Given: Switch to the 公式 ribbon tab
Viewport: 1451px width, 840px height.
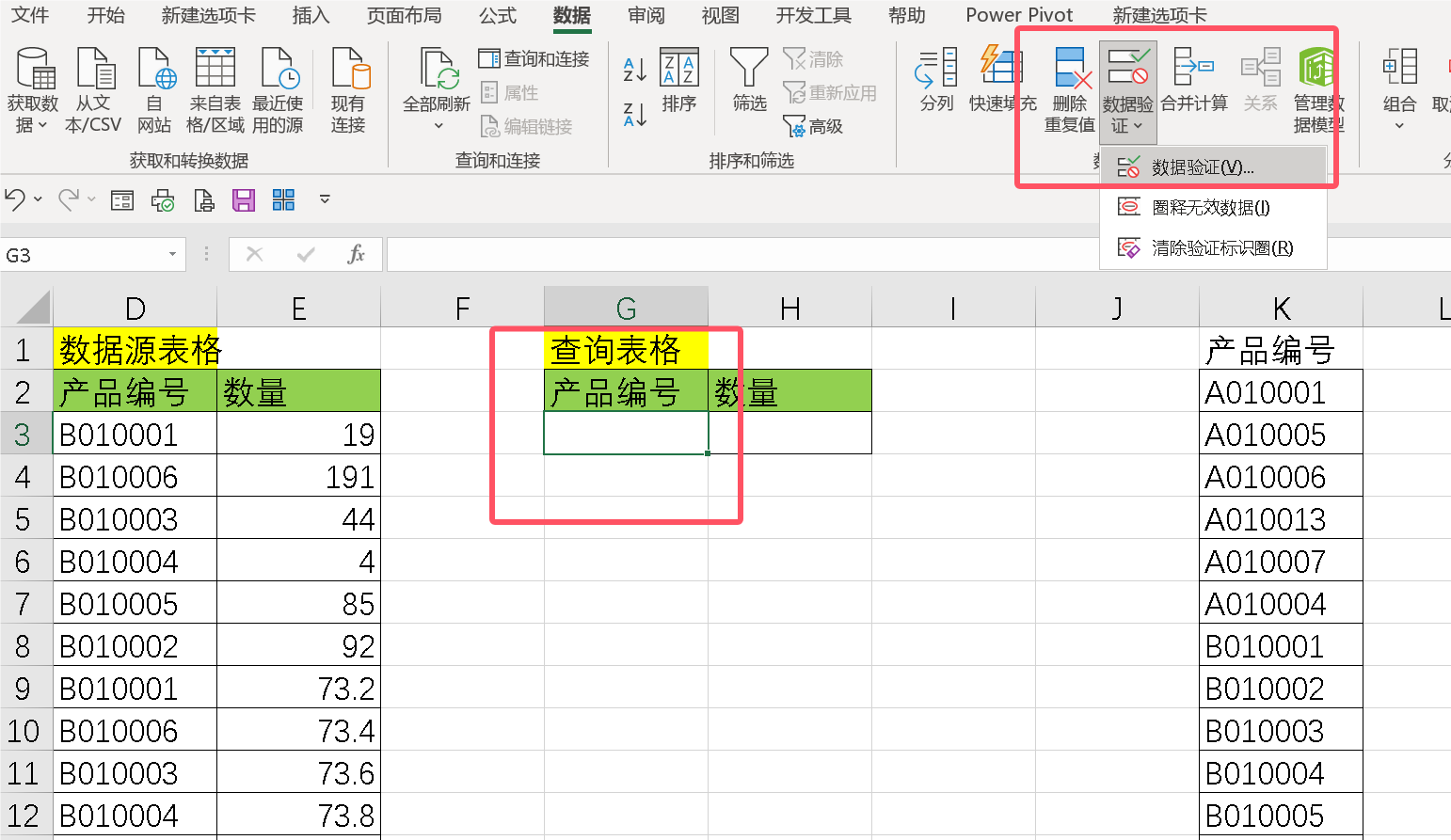Looking at the screenshot, I should [x=497, y=15].
